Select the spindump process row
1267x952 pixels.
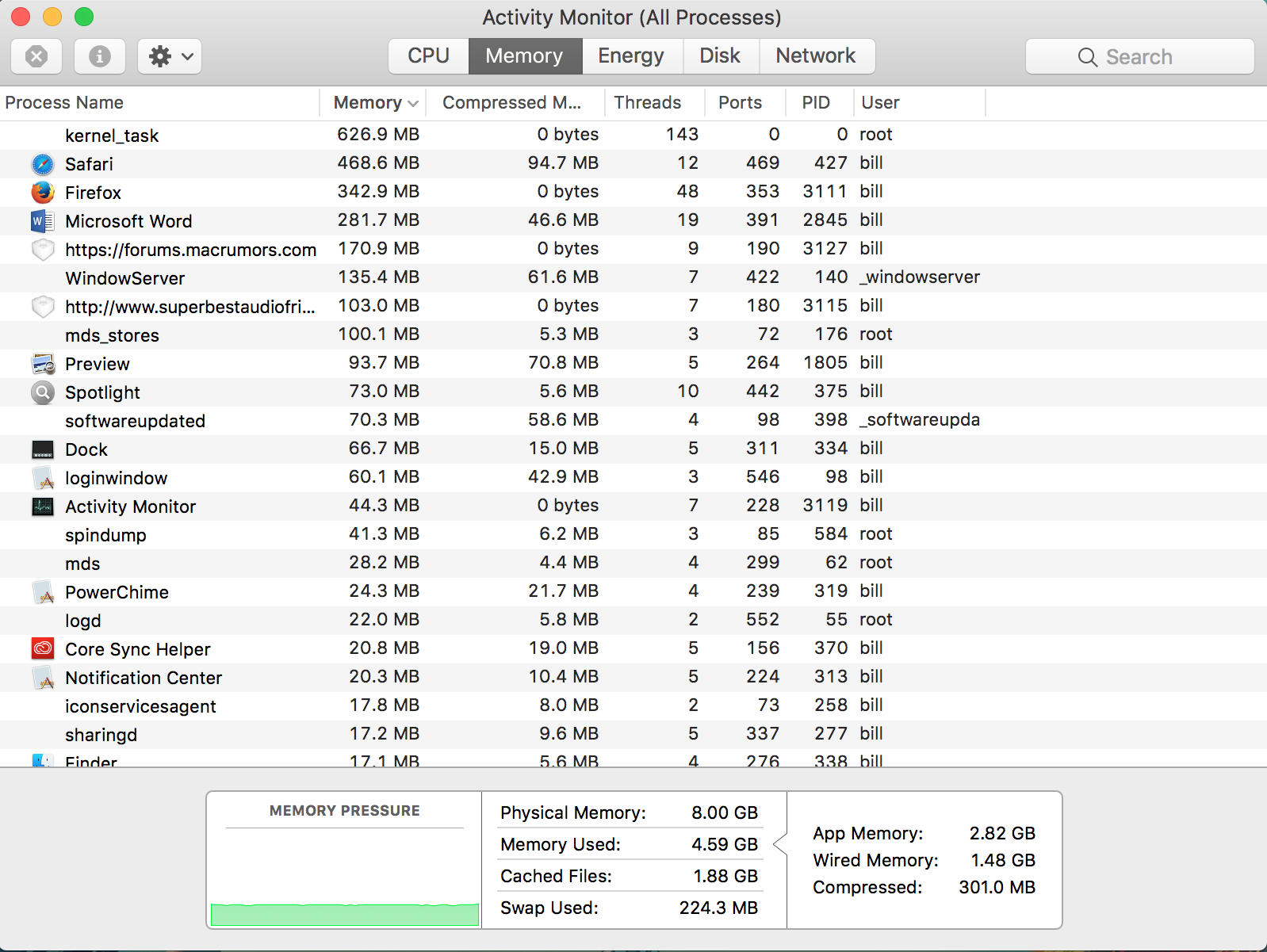pyautogui.click(x=633, y=535)
